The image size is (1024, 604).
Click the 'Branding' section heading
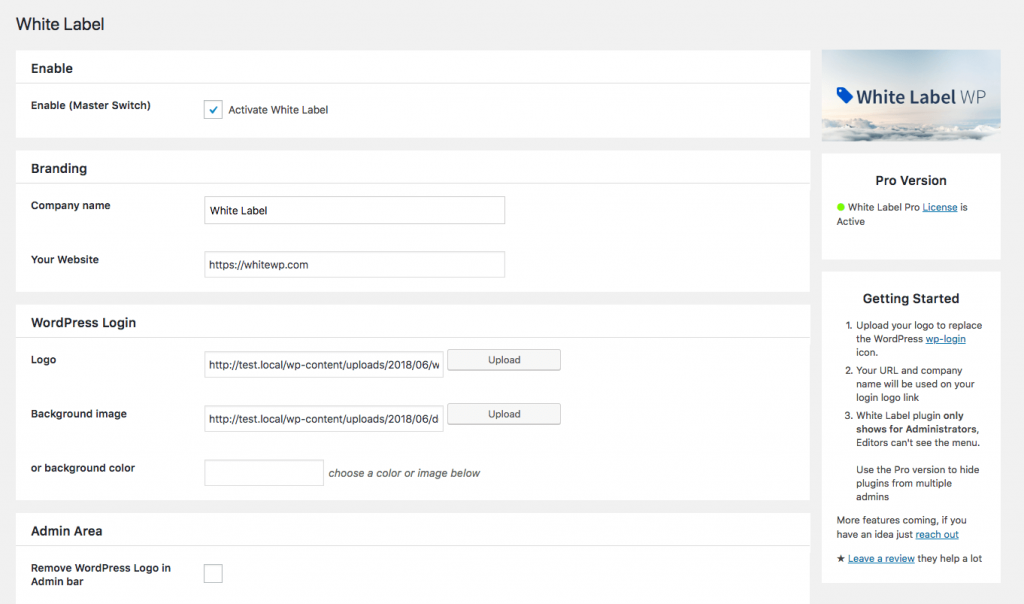tap(59, 168)
